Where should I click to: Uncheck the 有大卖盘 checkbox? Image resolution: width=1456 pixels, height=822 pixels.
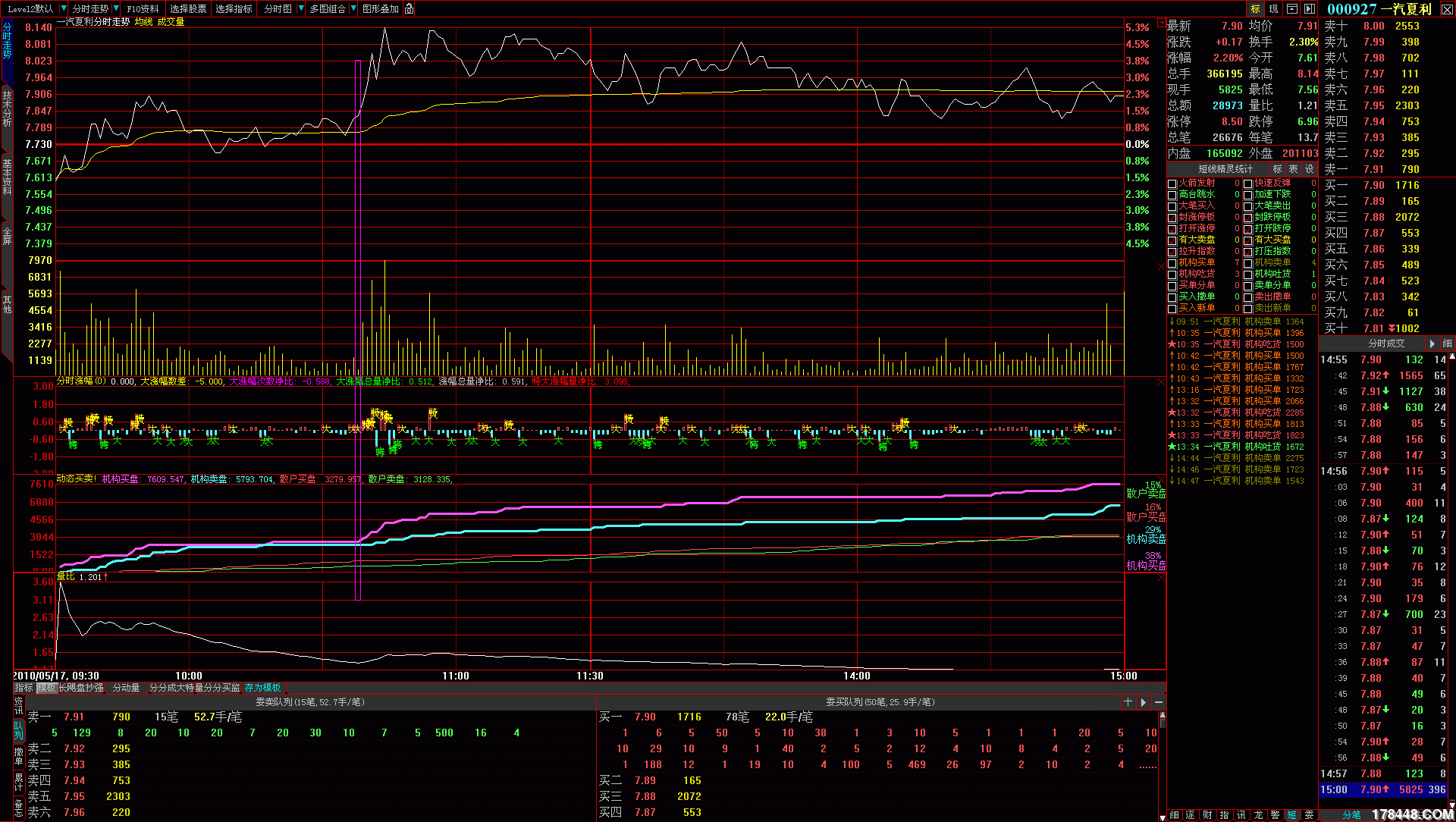pyautogui.click(x=1172, y=240)
